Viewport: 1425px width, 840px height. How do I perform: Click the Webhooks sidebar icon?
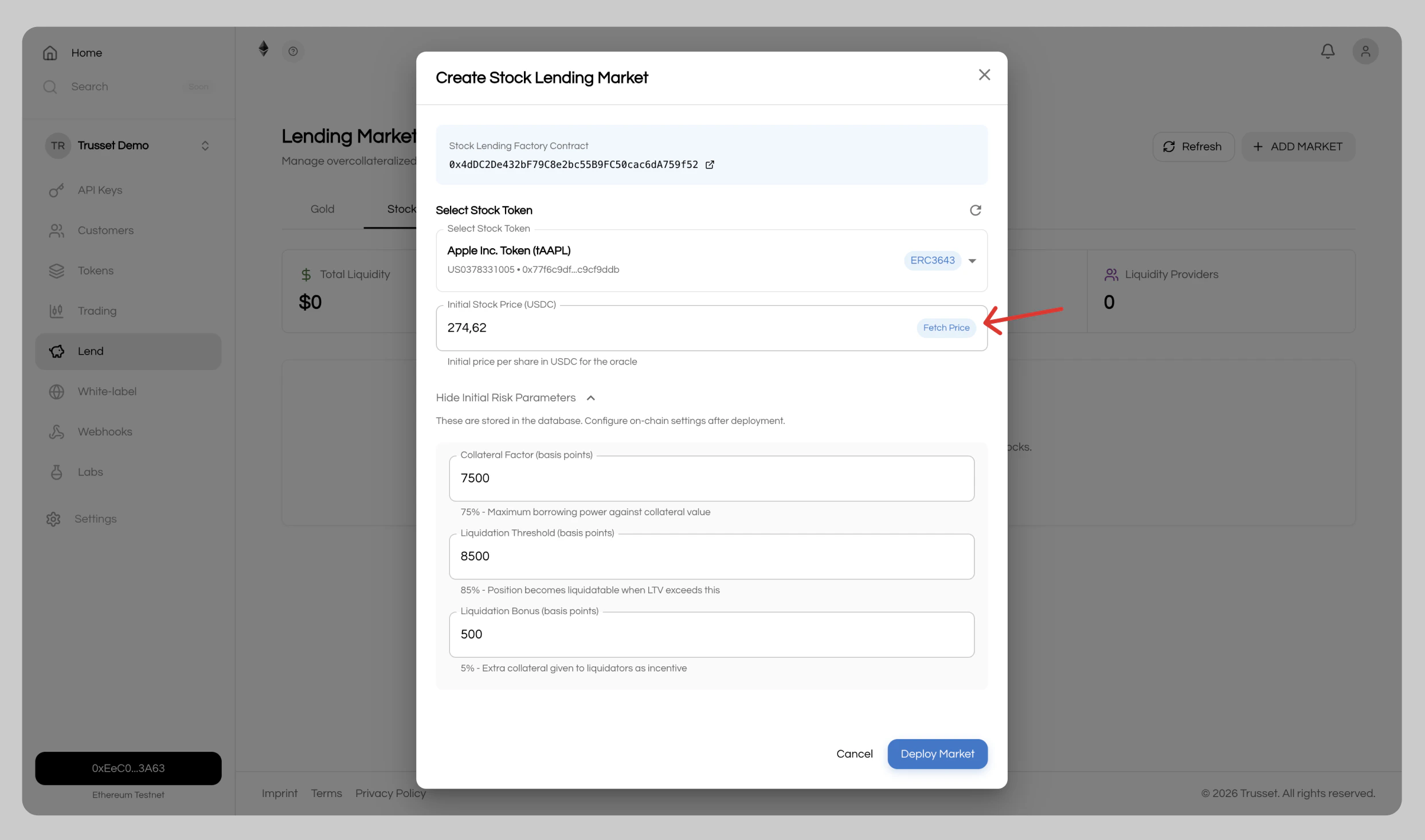click(x=56, y=431)
